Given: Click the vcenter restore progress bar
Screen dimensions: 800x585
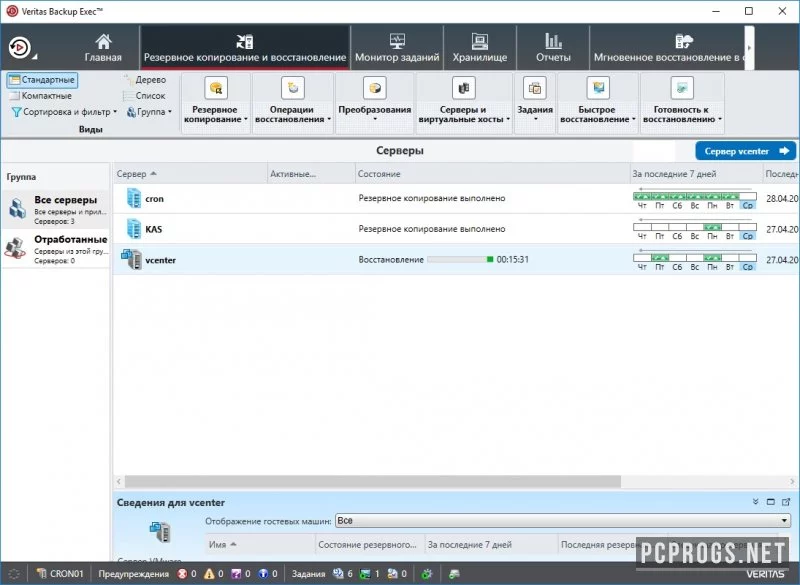Looking at the screenshot, I should (x=460, y=260).
